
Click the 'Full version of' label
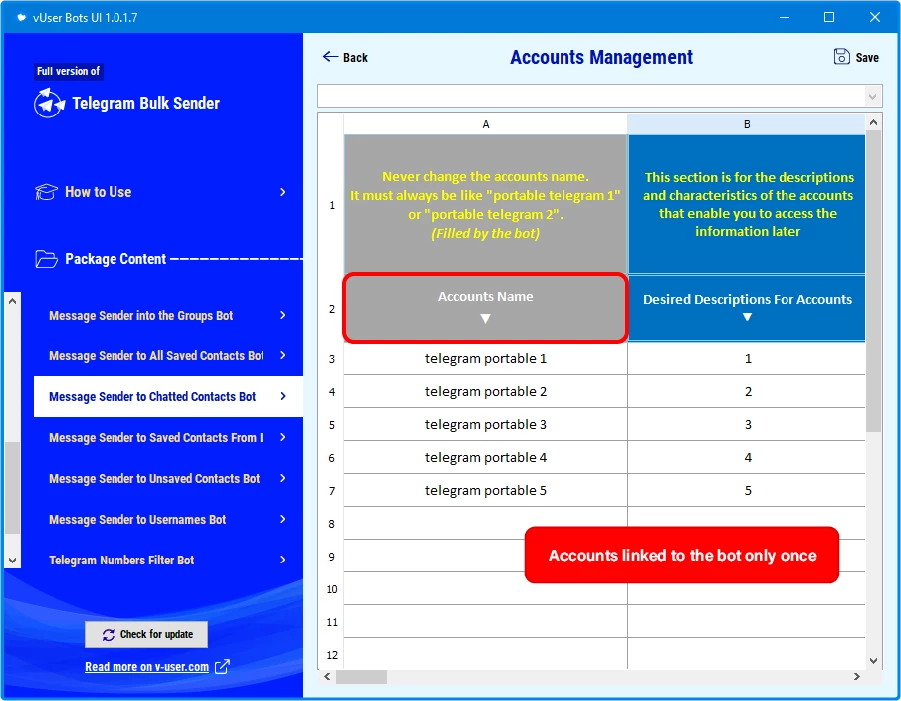[x=68, y=71]
